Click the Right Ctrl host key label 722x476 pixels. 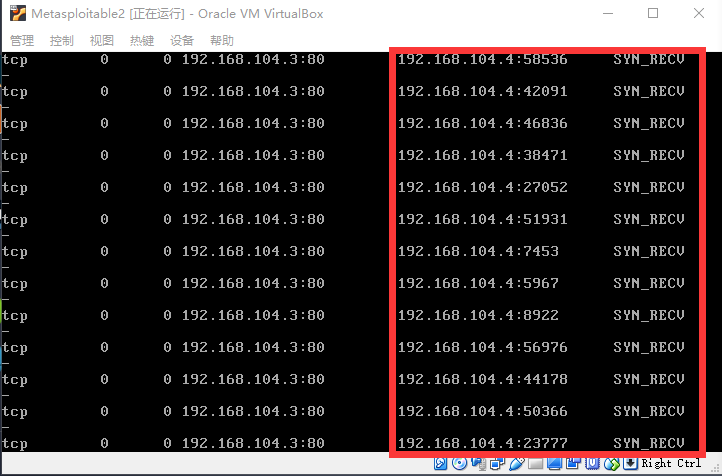(671, 463)
